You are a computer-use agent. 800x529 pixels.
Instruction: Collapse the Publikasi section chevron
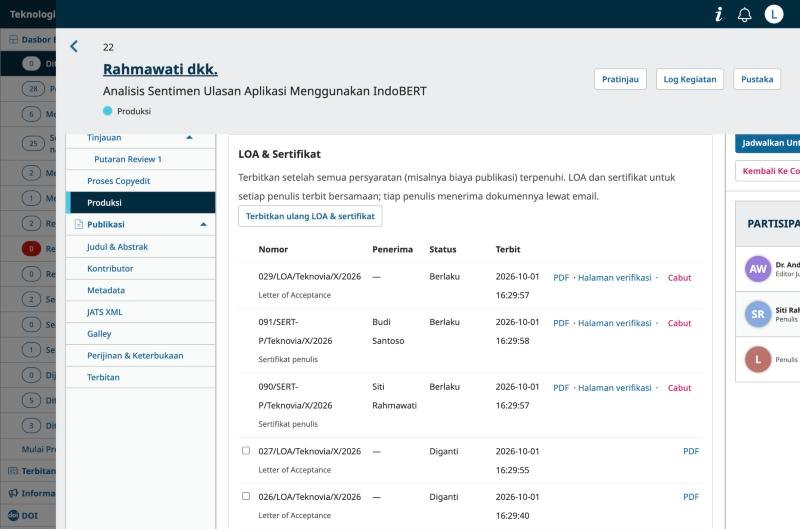tap(203, 224)
